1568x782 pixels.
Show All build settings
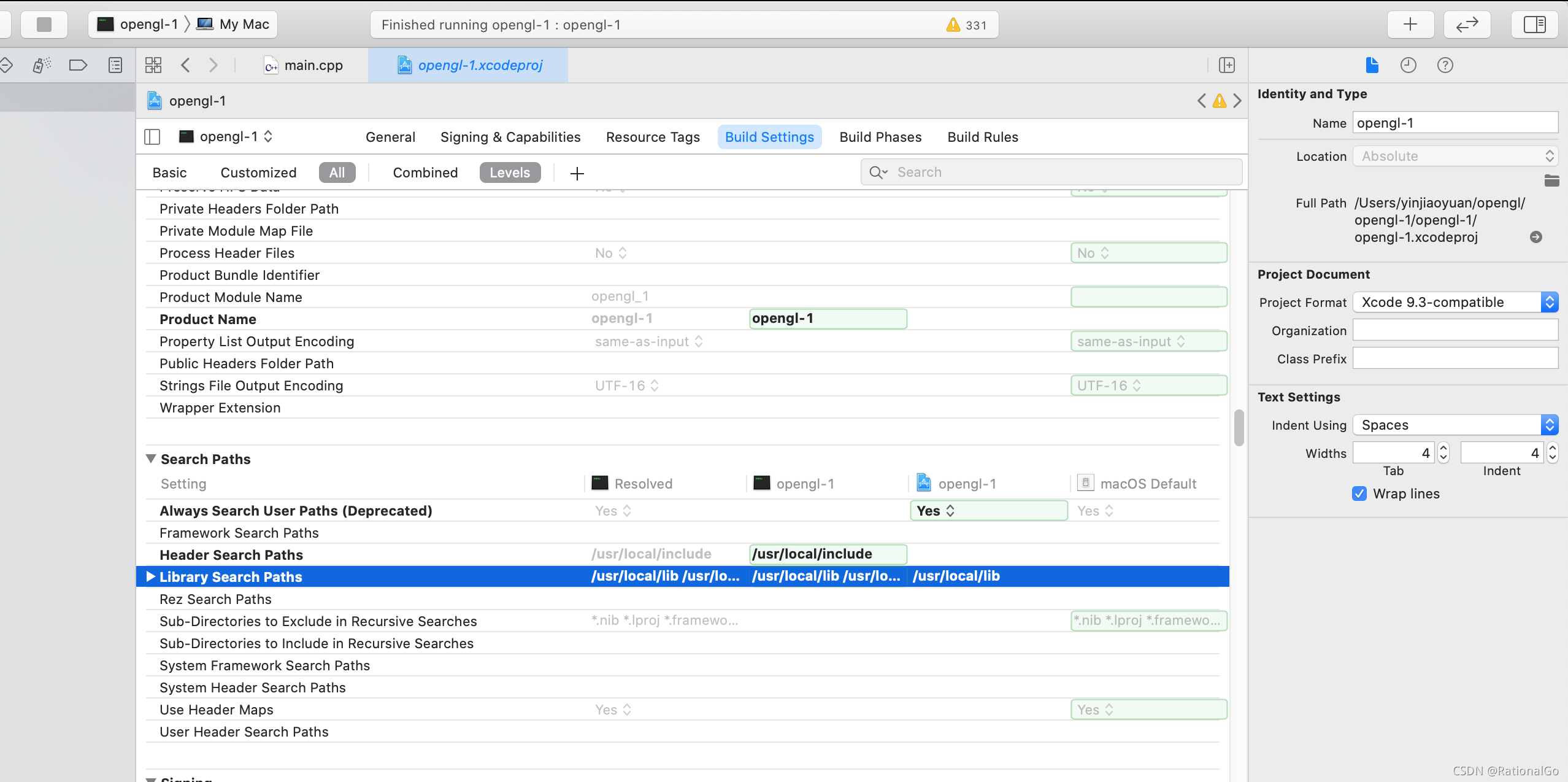pos(337,173)
